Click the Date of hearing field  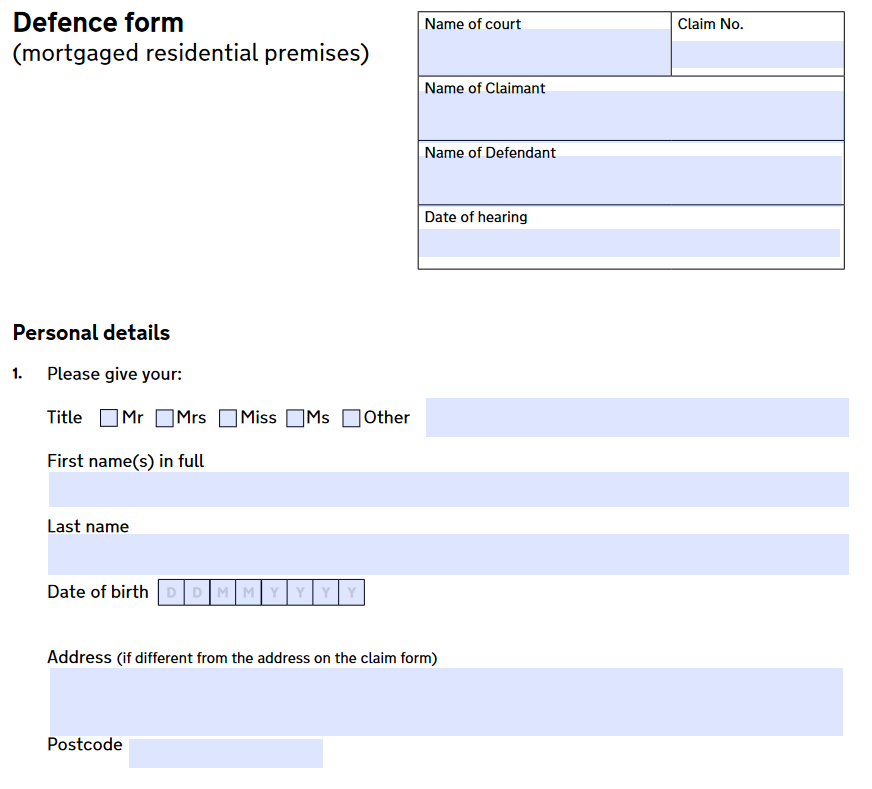630,243
